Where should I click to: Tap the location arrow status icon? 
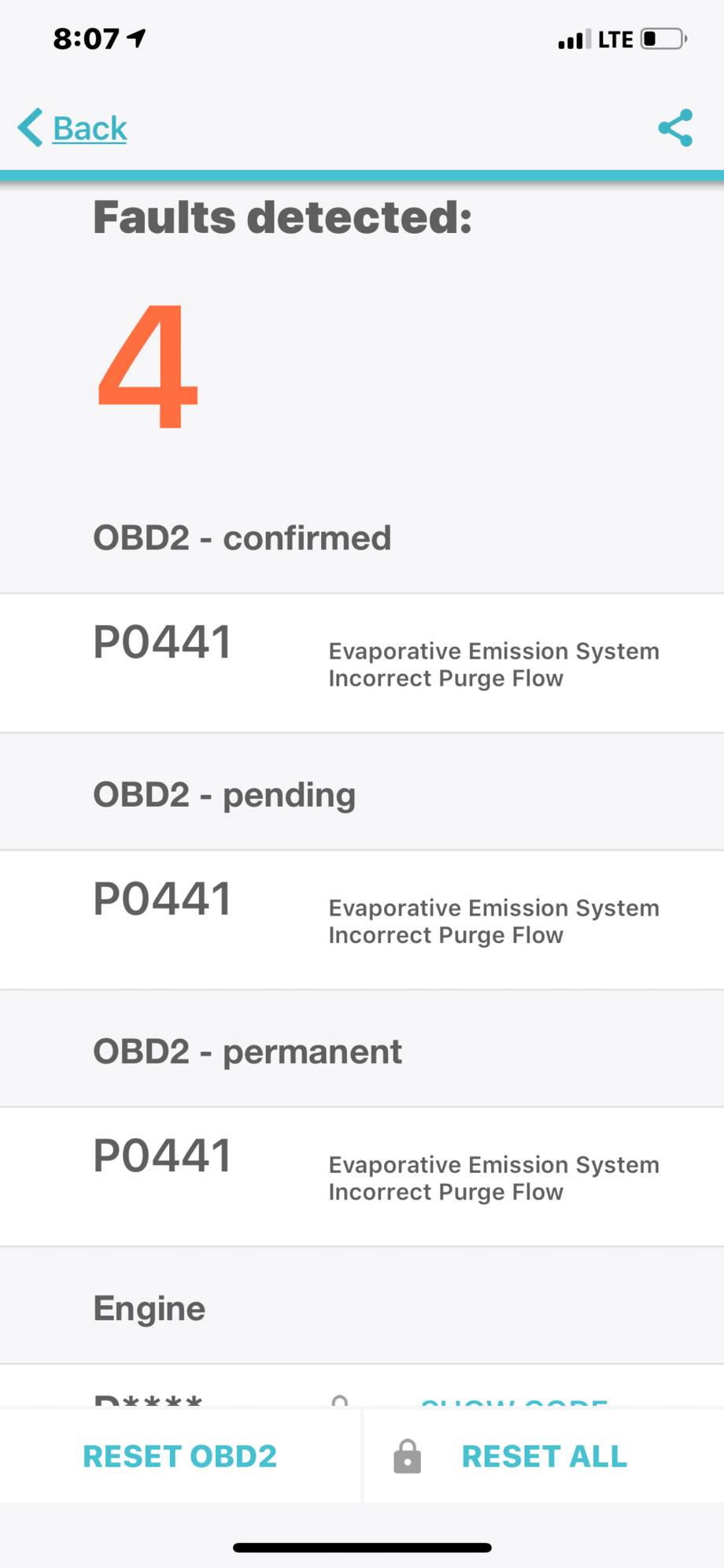pyautogui.click(x=137, y=38)
